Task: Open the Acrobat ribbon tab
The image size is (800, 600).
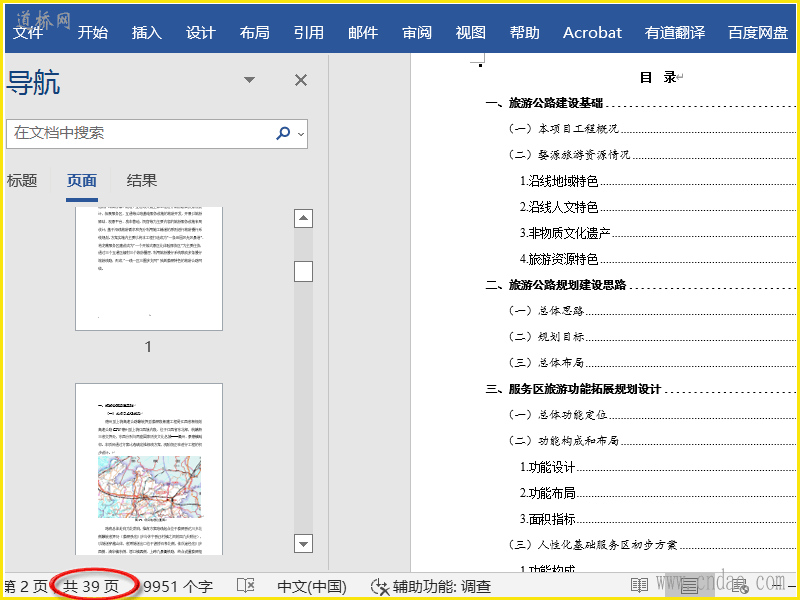Action: 592,33
